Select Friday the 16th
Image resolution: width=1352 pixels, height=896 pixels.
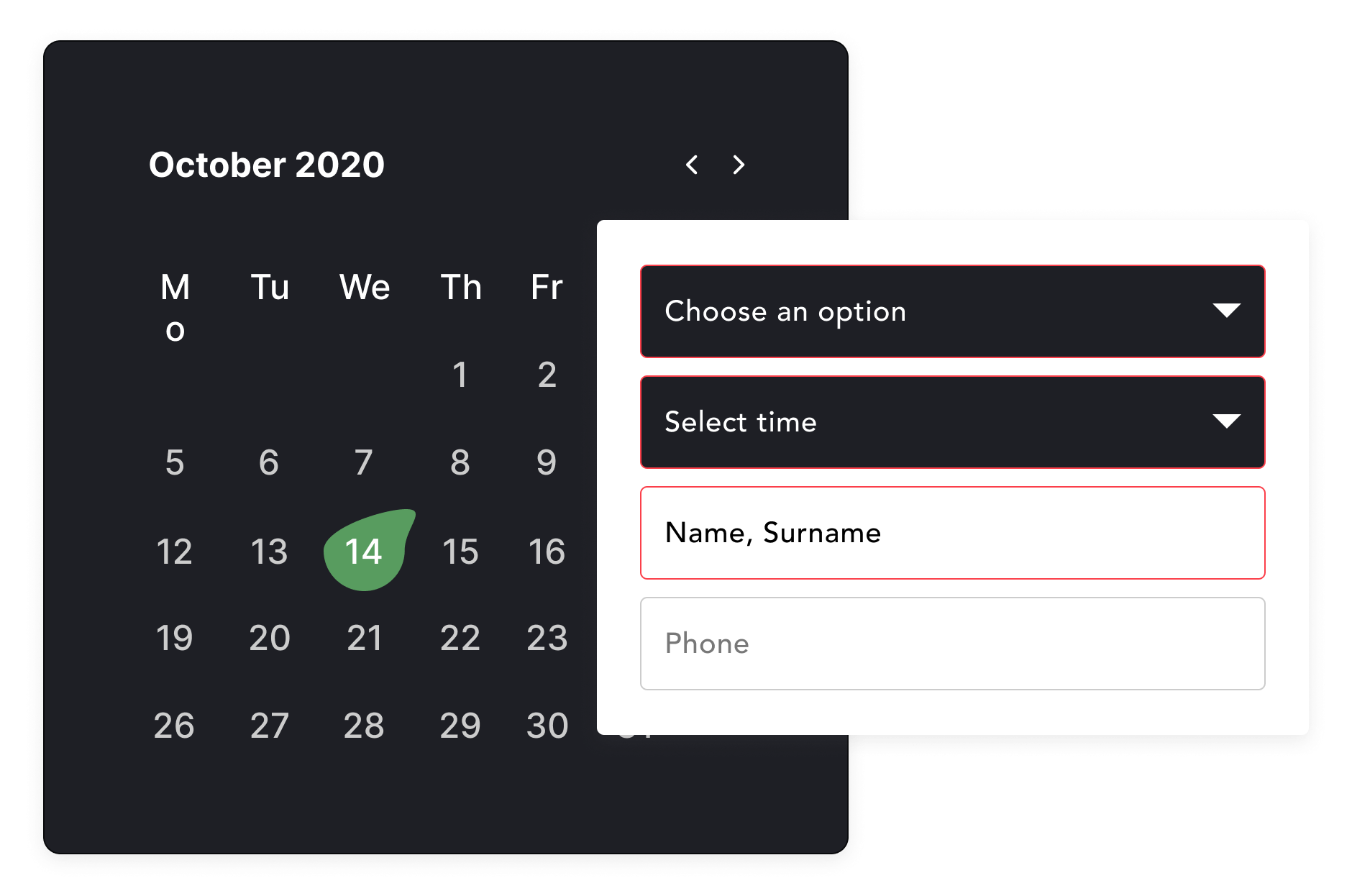point(547,552)
